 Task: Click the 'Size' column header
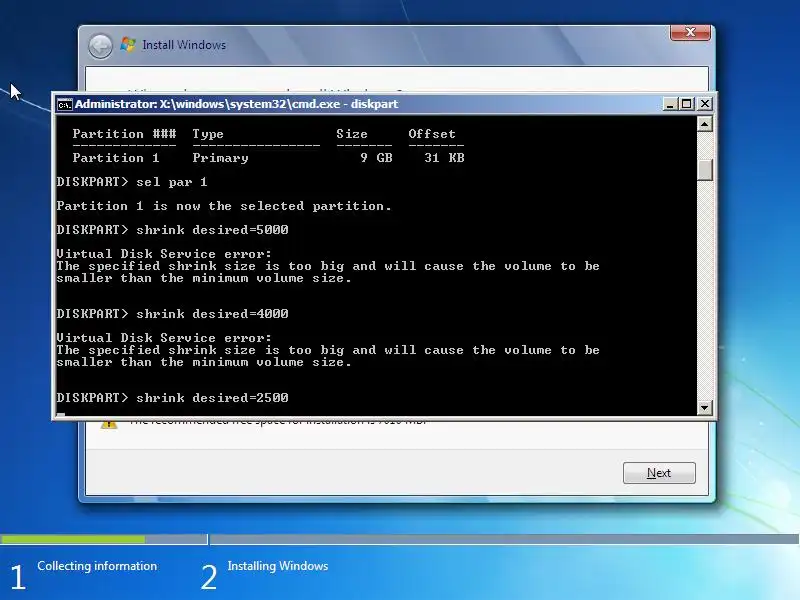352,134
